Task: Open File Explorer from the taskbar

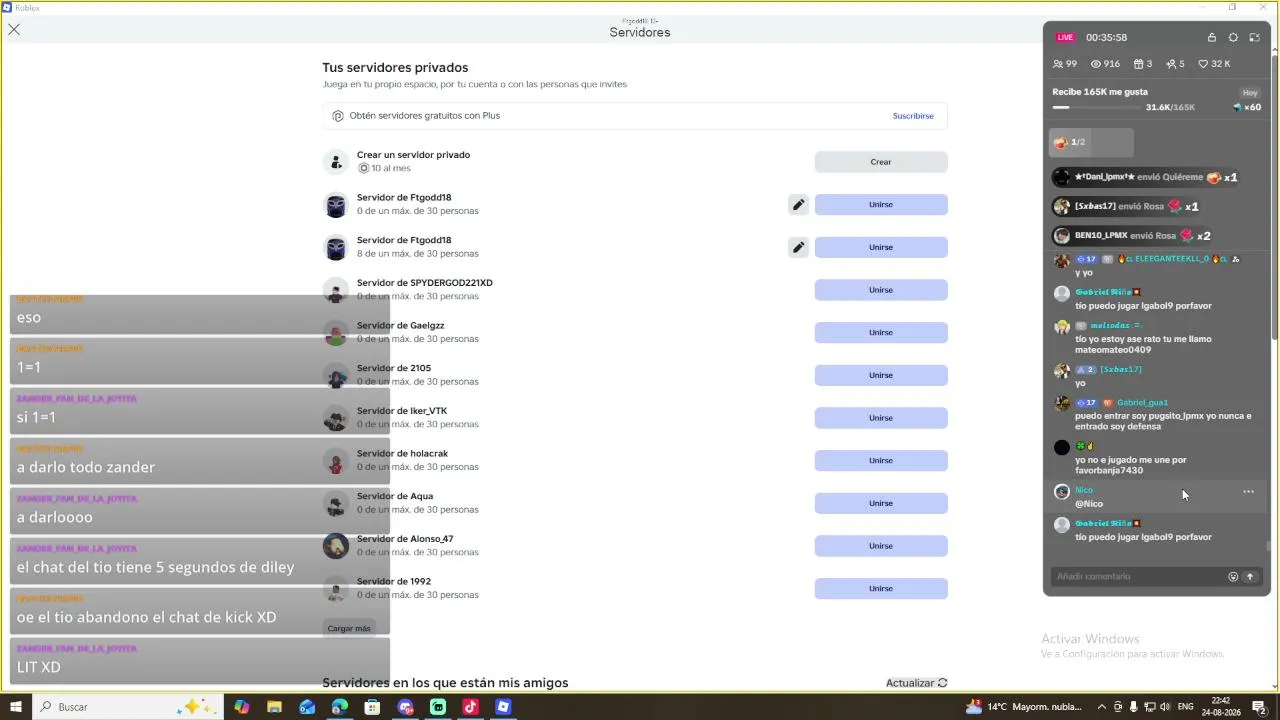Action: pyautogui.click(x=274, y=707)
